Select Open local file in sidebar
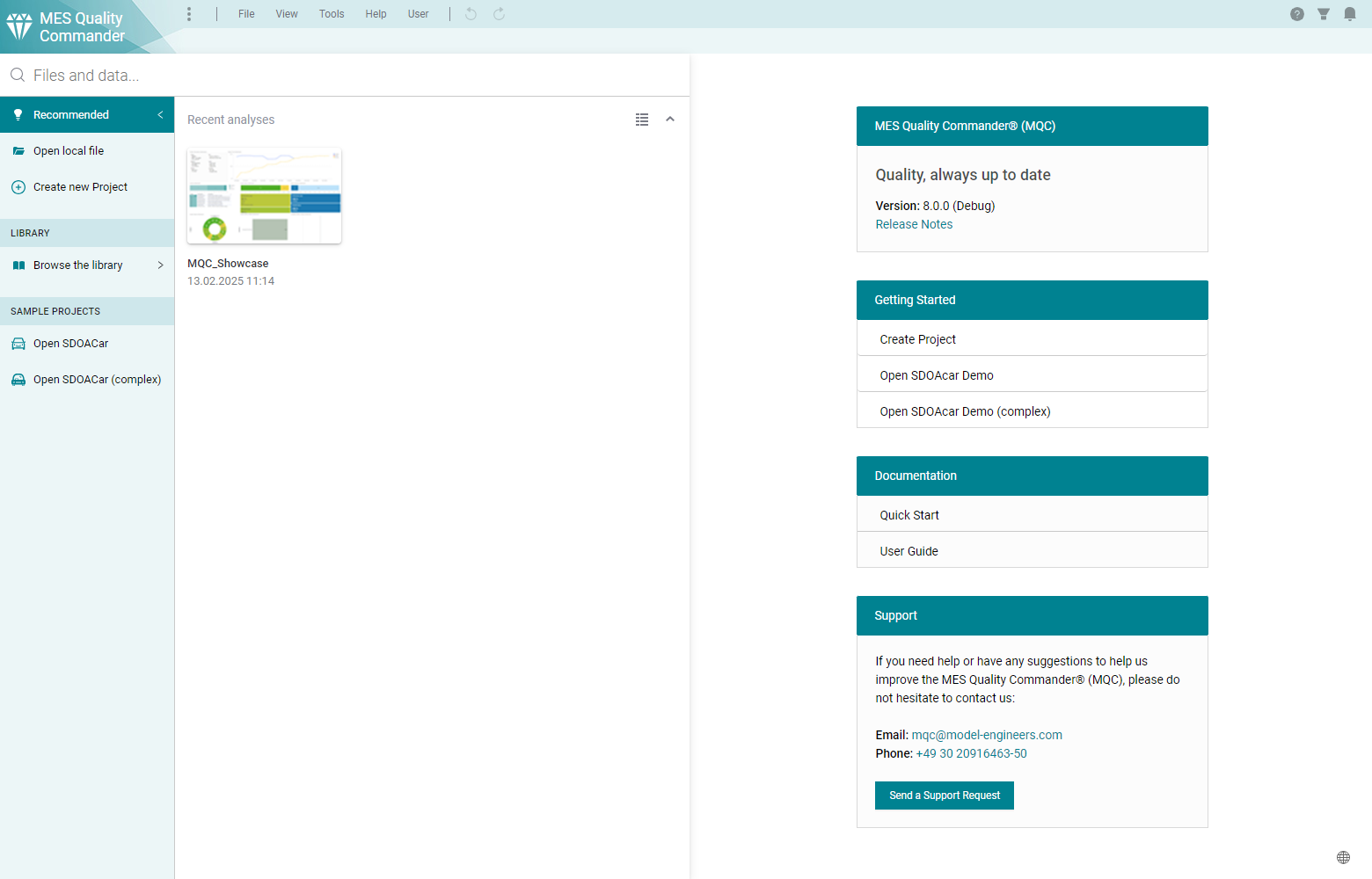 tap(69, 151)
